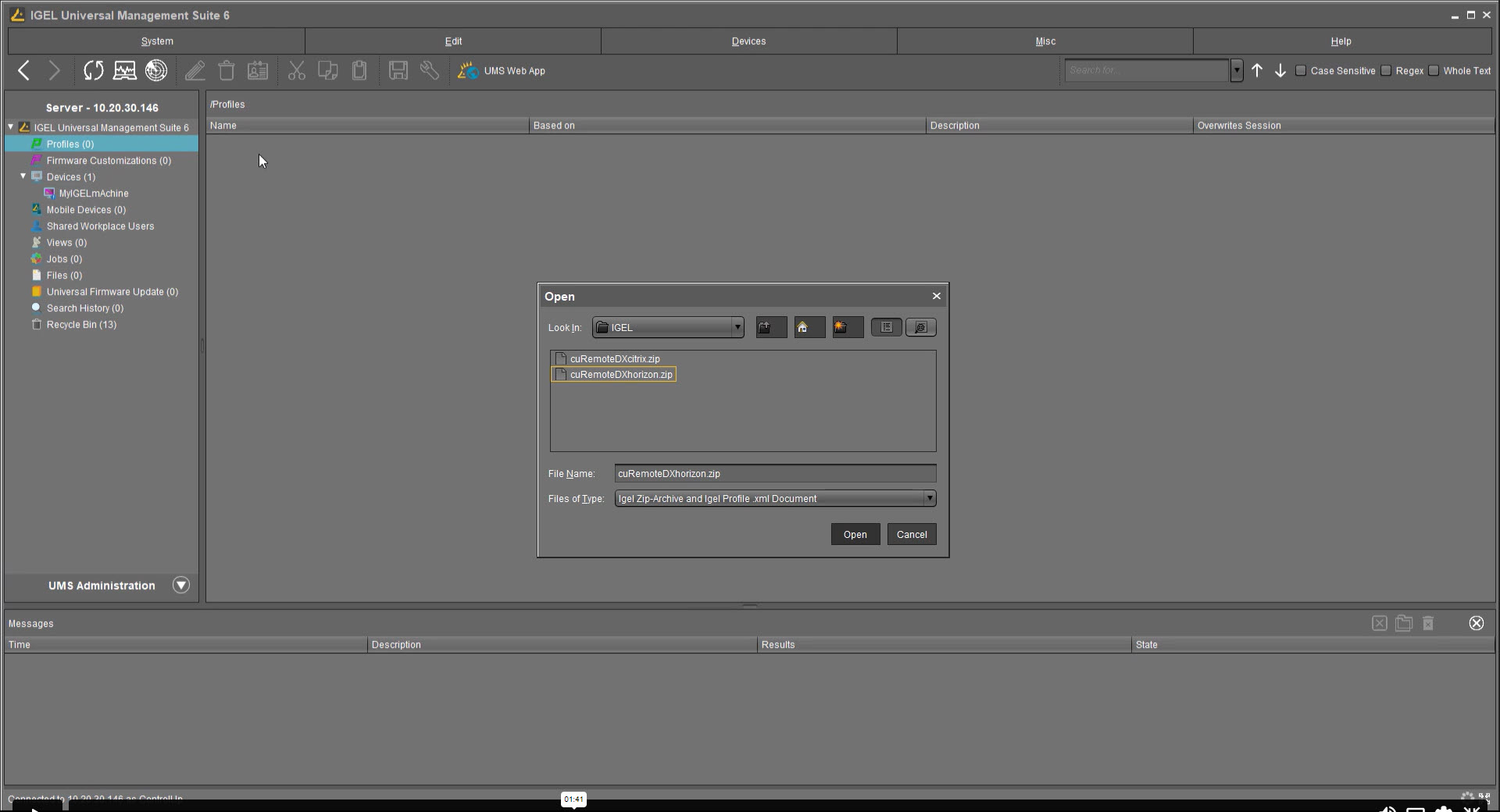Open the search history dropdown arrow

pyautogui.click(x=1237, y=71)
